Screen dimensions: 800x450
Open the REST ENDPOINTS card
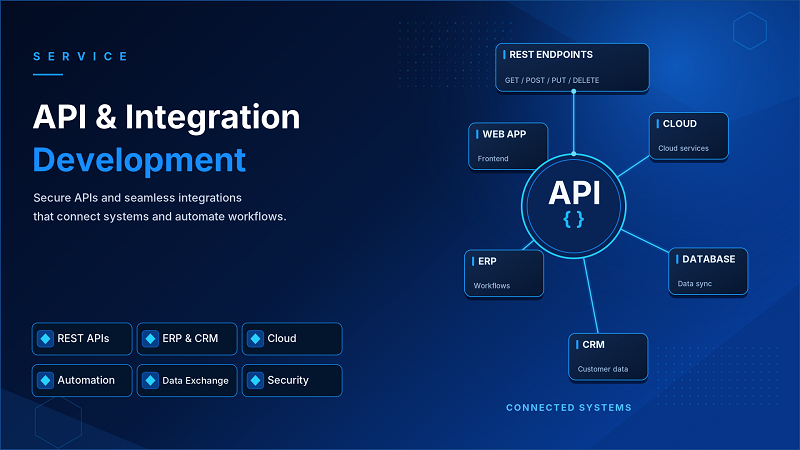tap(572, 68)
